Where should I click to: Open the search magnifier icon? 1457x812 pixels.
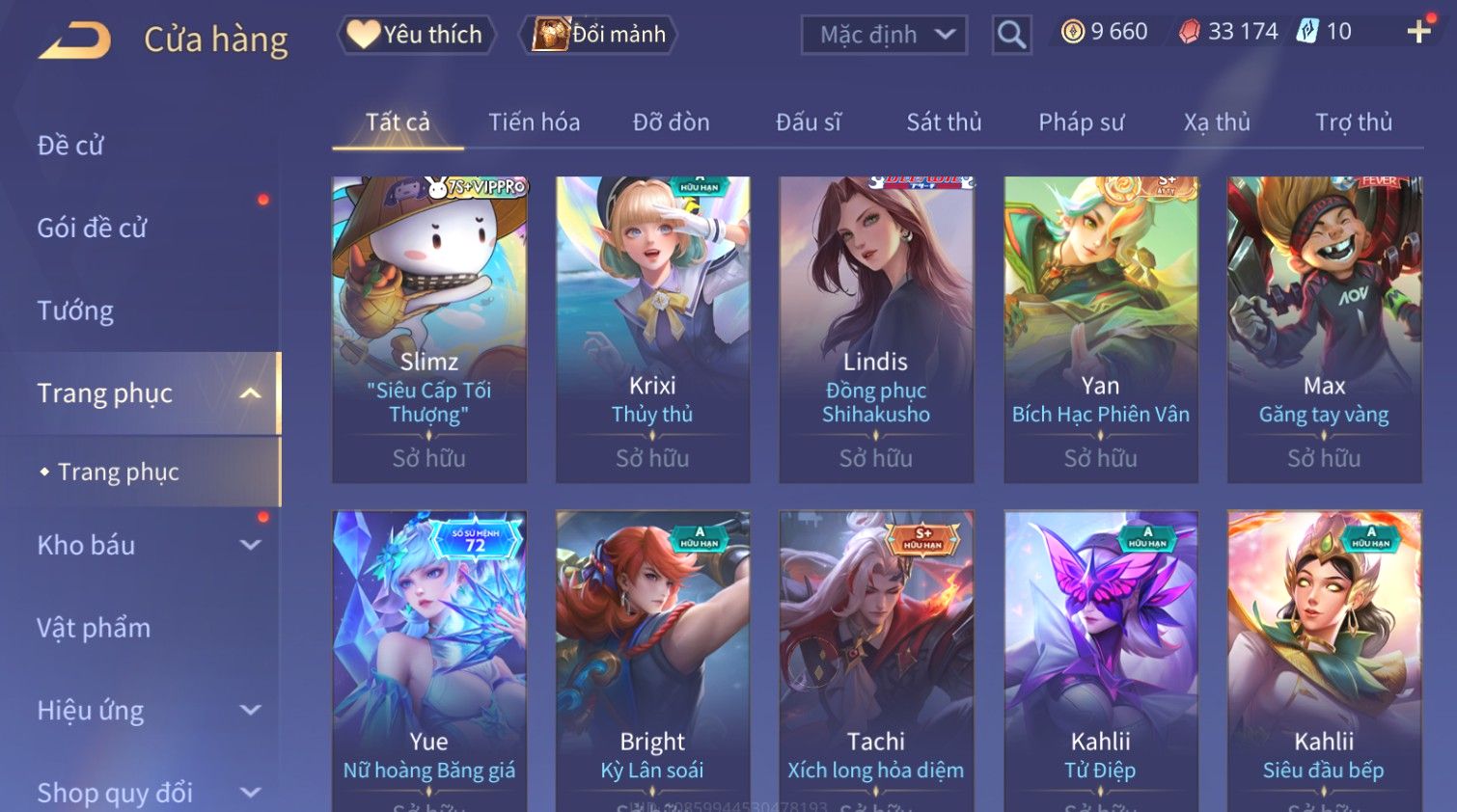click(x=1011, y=35)
